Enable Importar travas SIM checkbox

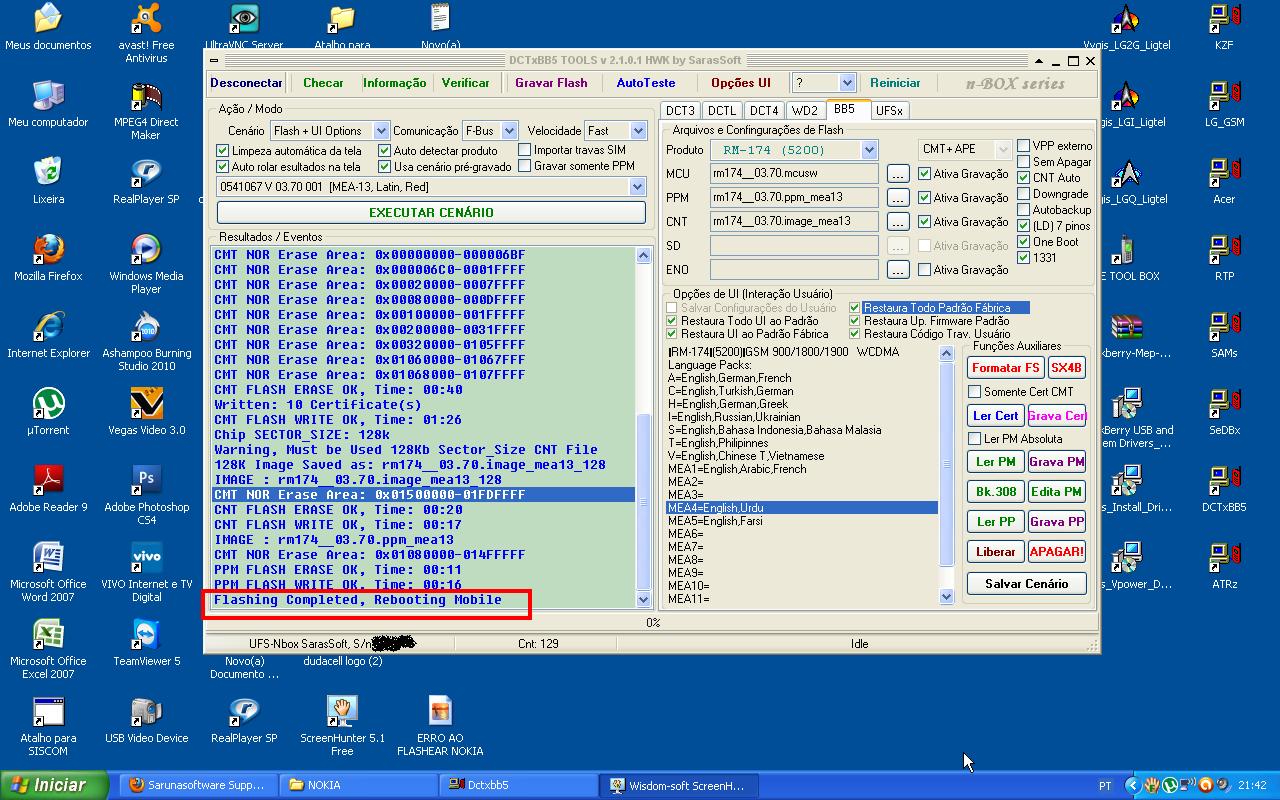pyautogui.click(x=525, y=150)
